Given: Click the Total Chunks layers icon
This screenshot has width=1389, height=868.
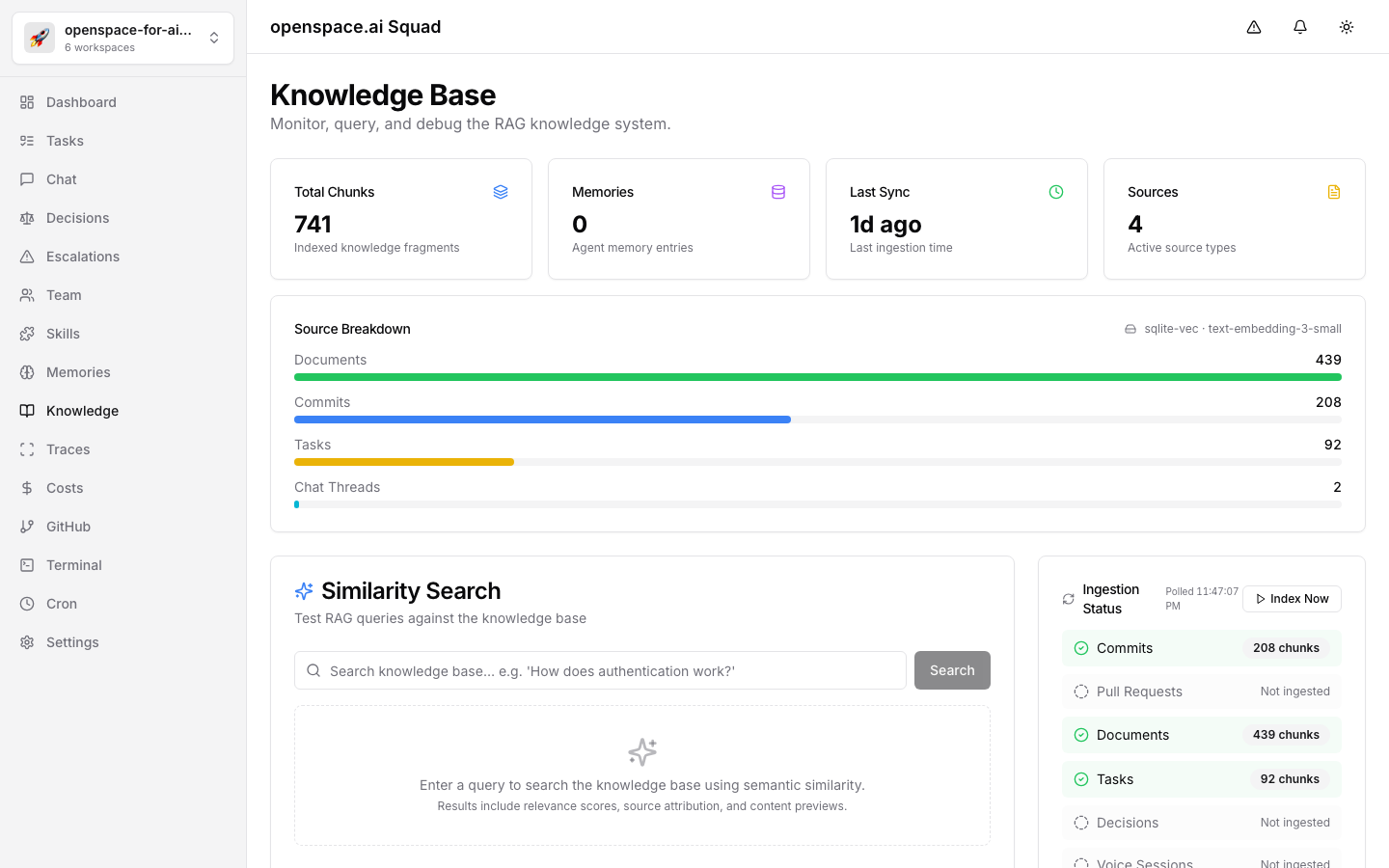Looking at the screenshot, I should coord(501,192).
